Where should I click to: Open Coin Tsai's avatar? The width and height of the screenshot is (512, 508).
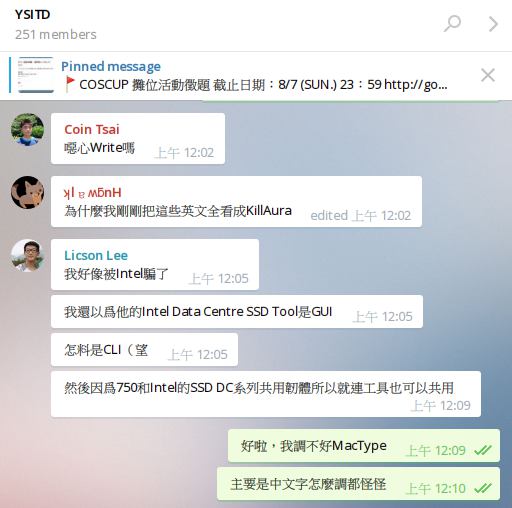(x=27, y=130)
